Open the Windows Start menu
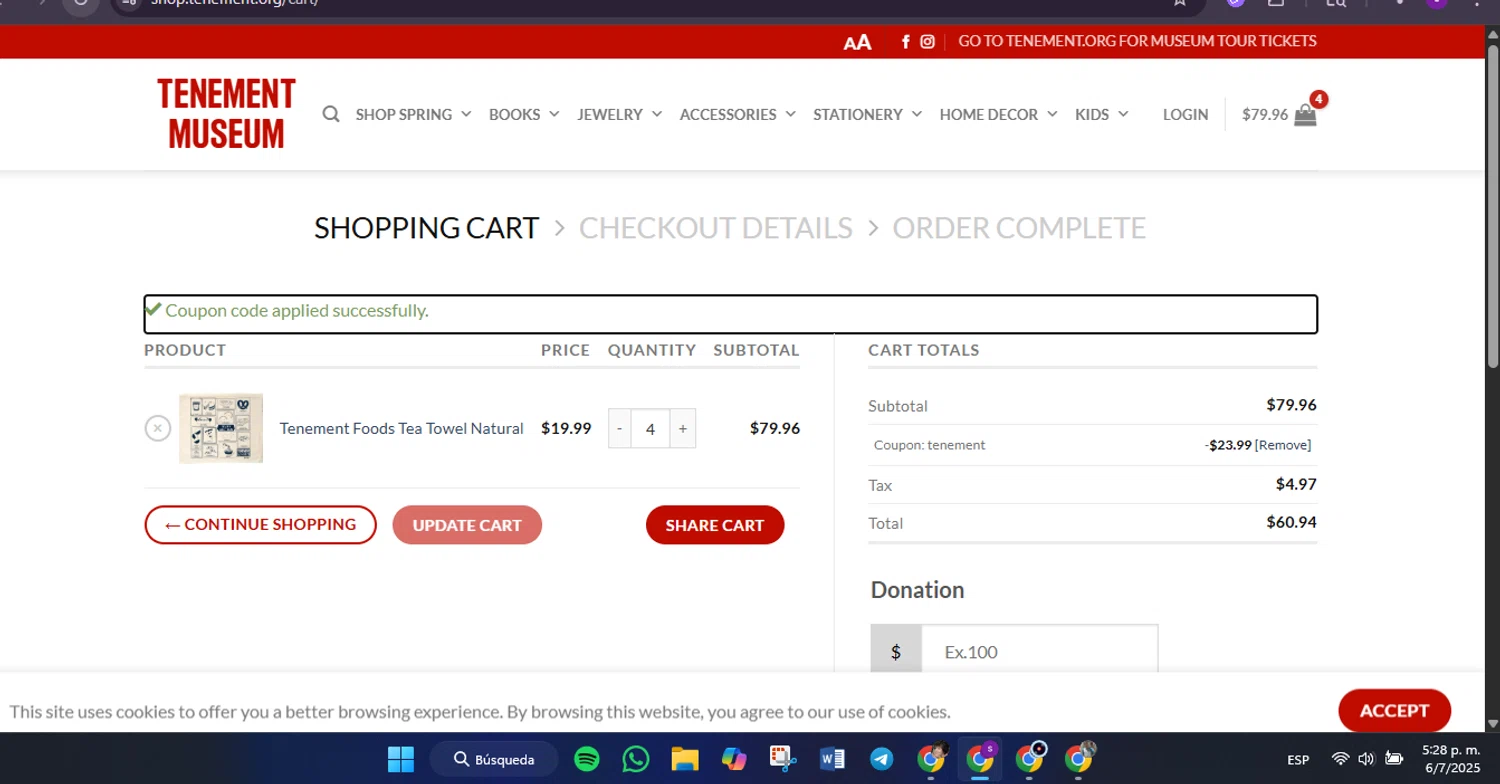The height and width of the screenshot is (784, 1500). coord(401,759)
